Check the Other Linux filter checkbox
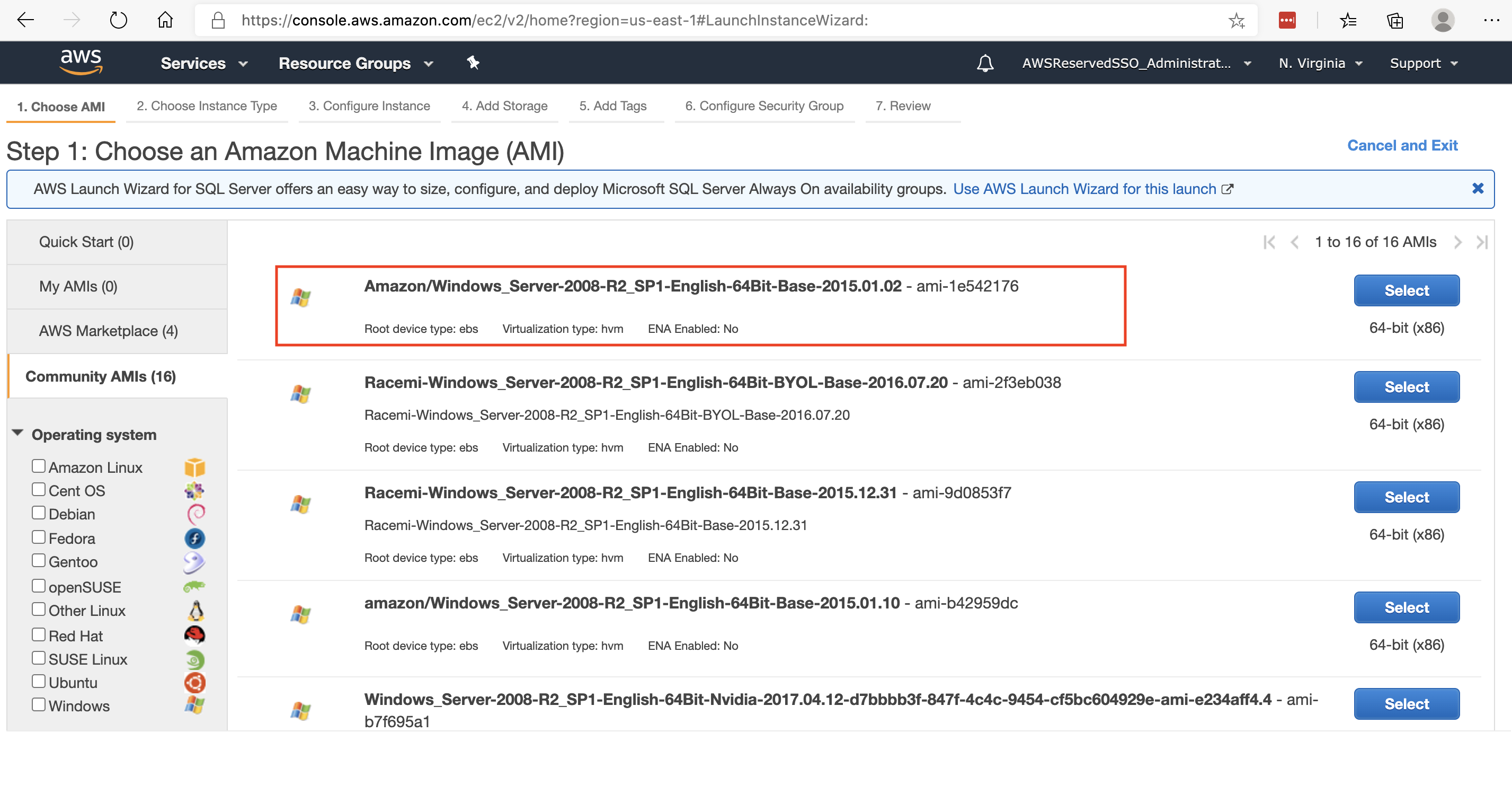The image size is (1512, 794). [x=39, y=609]
